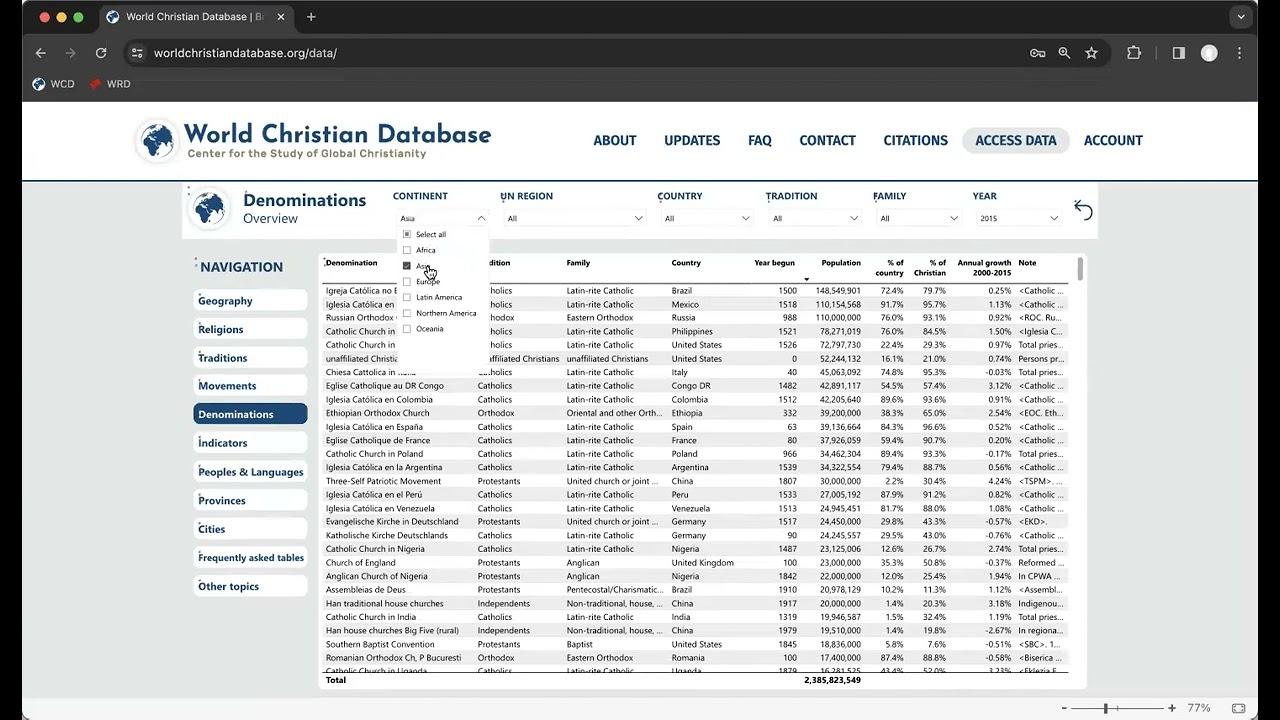Go to the Indicators navigation page
This screenshot has width=1280, height=720.
250,443
